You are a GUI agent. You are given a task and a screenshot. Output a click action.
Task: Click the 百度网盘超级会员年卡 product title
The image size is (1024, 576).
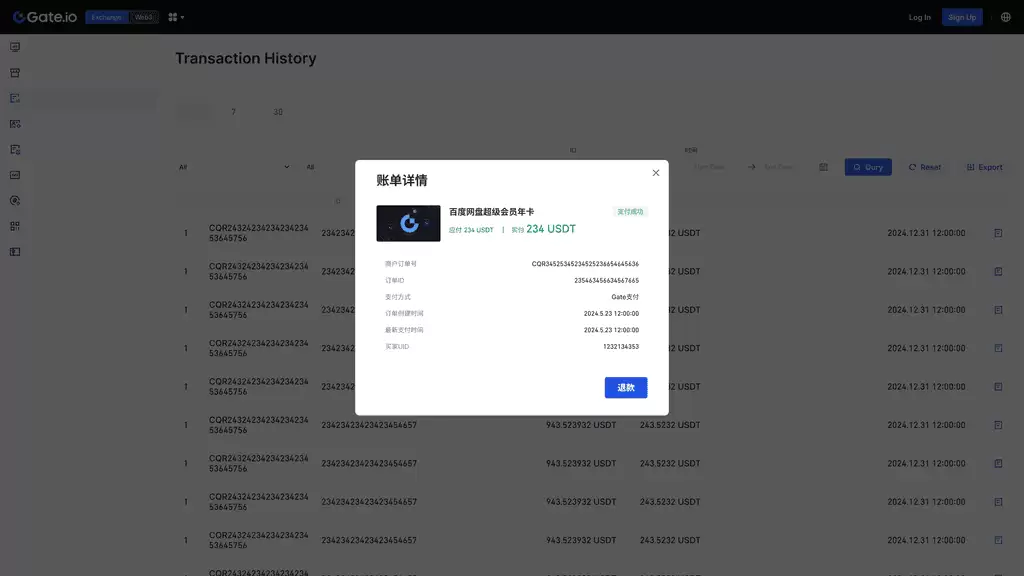[x=491, y=212]
